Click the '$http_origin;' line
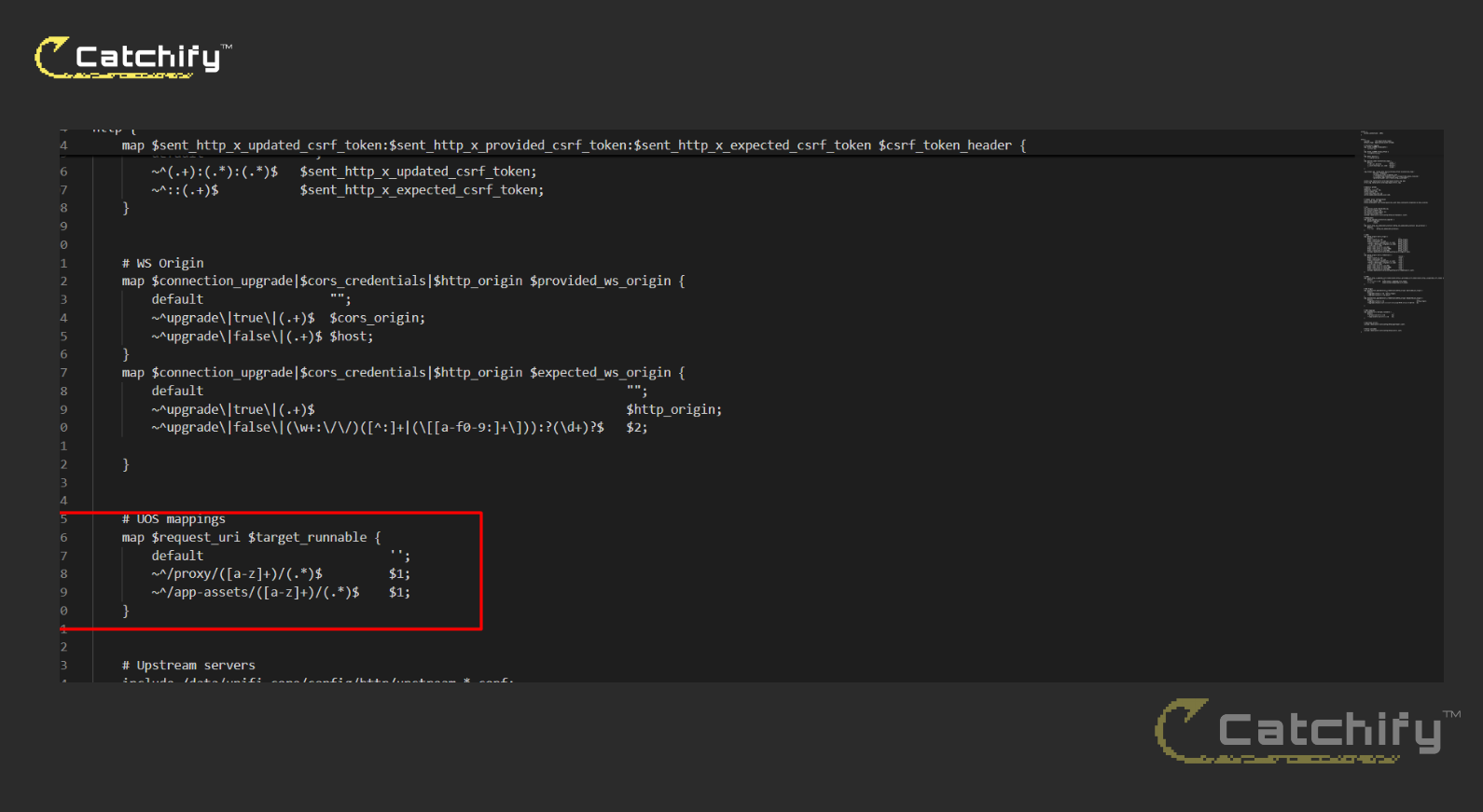 click(437, 410)
